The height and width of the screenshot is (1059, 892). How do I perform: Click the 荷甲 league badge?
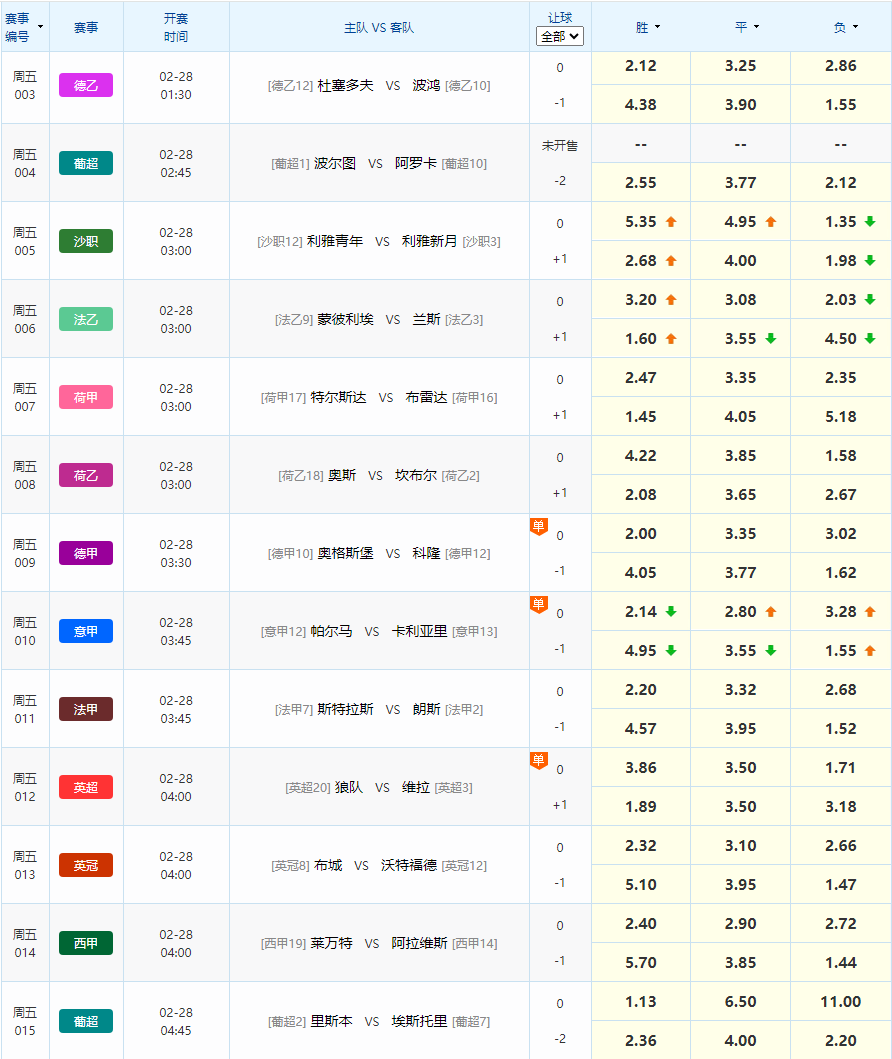[x=86, y=397]
